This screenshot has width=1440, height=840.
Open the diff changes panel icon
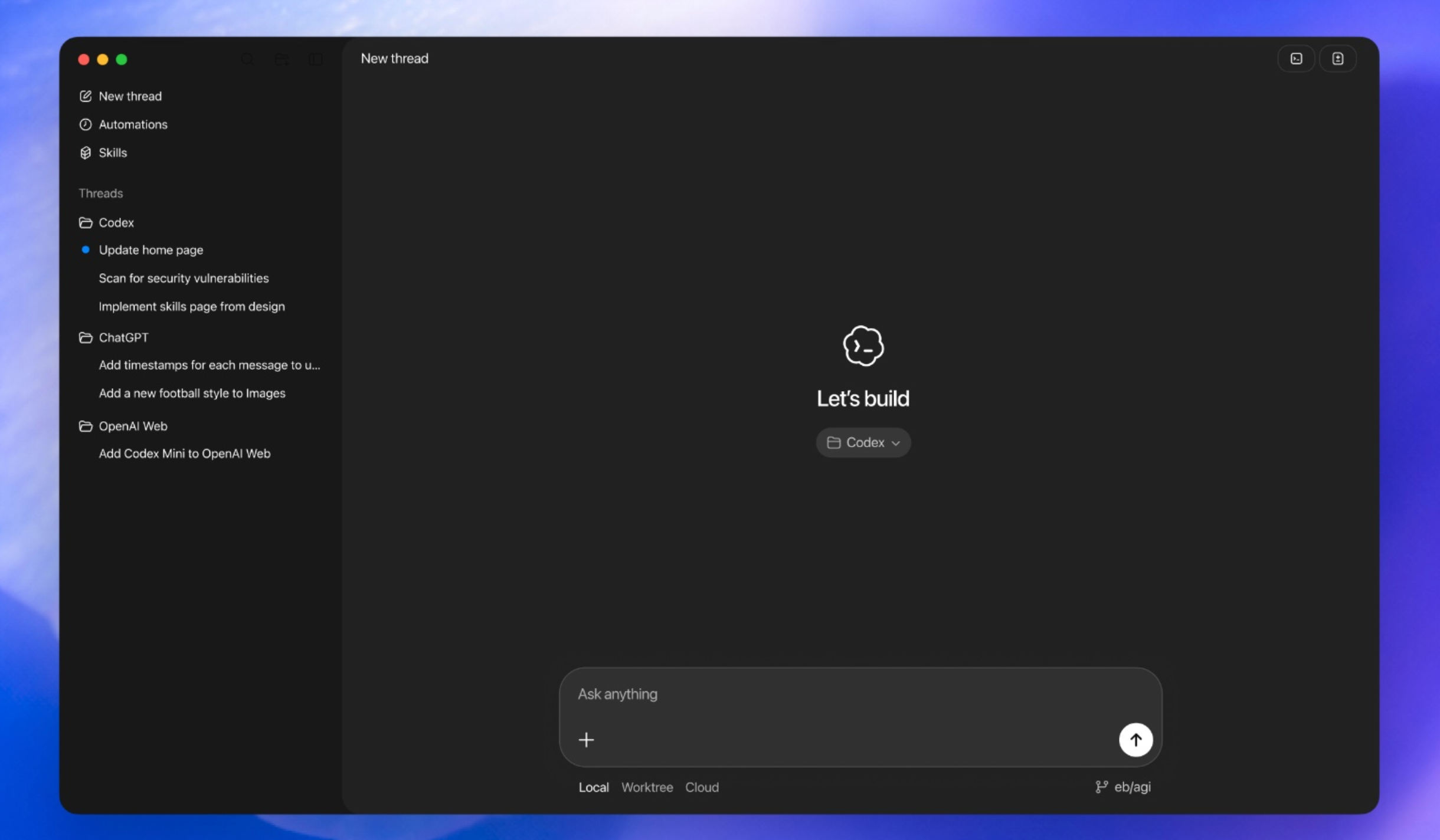(1337, 58)
